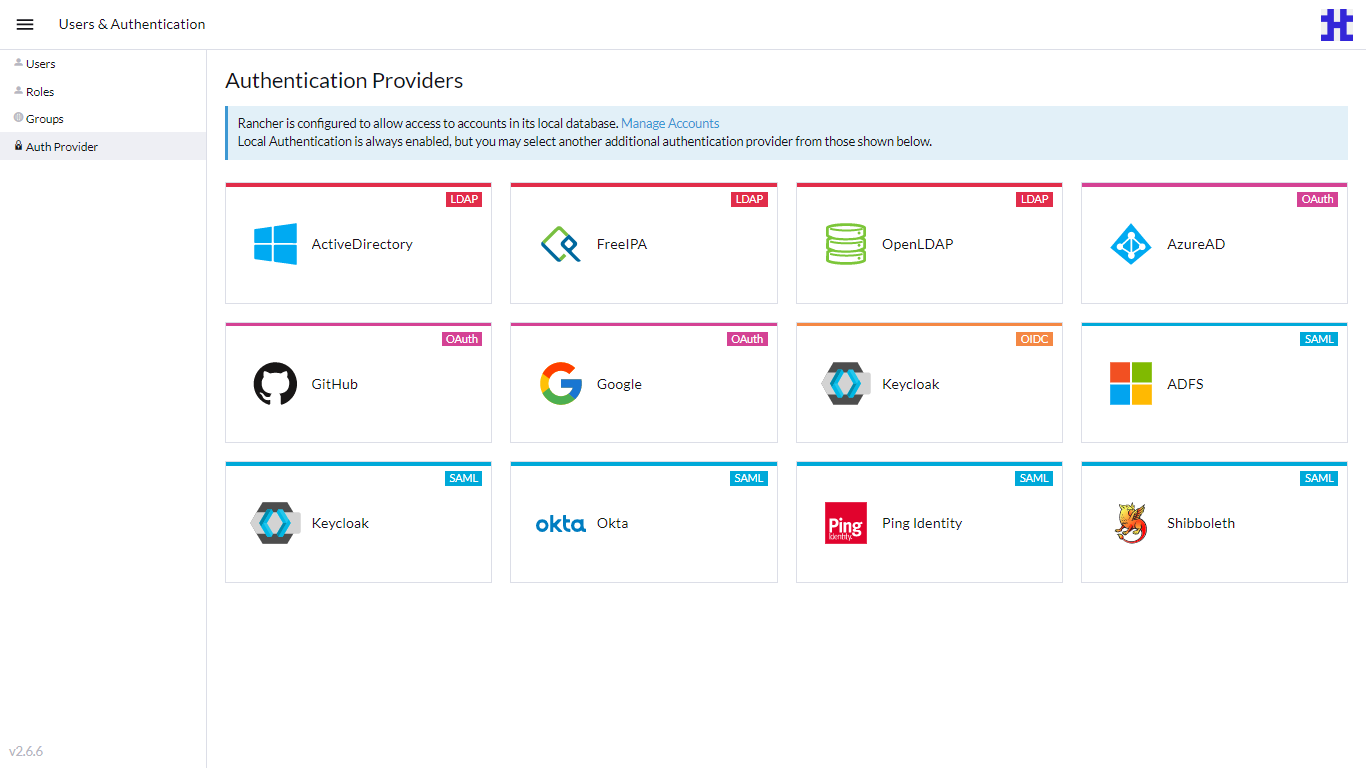Click the SAML badge on Okta card
This screenshot has height=768, width=1366.
pos(749,478)
